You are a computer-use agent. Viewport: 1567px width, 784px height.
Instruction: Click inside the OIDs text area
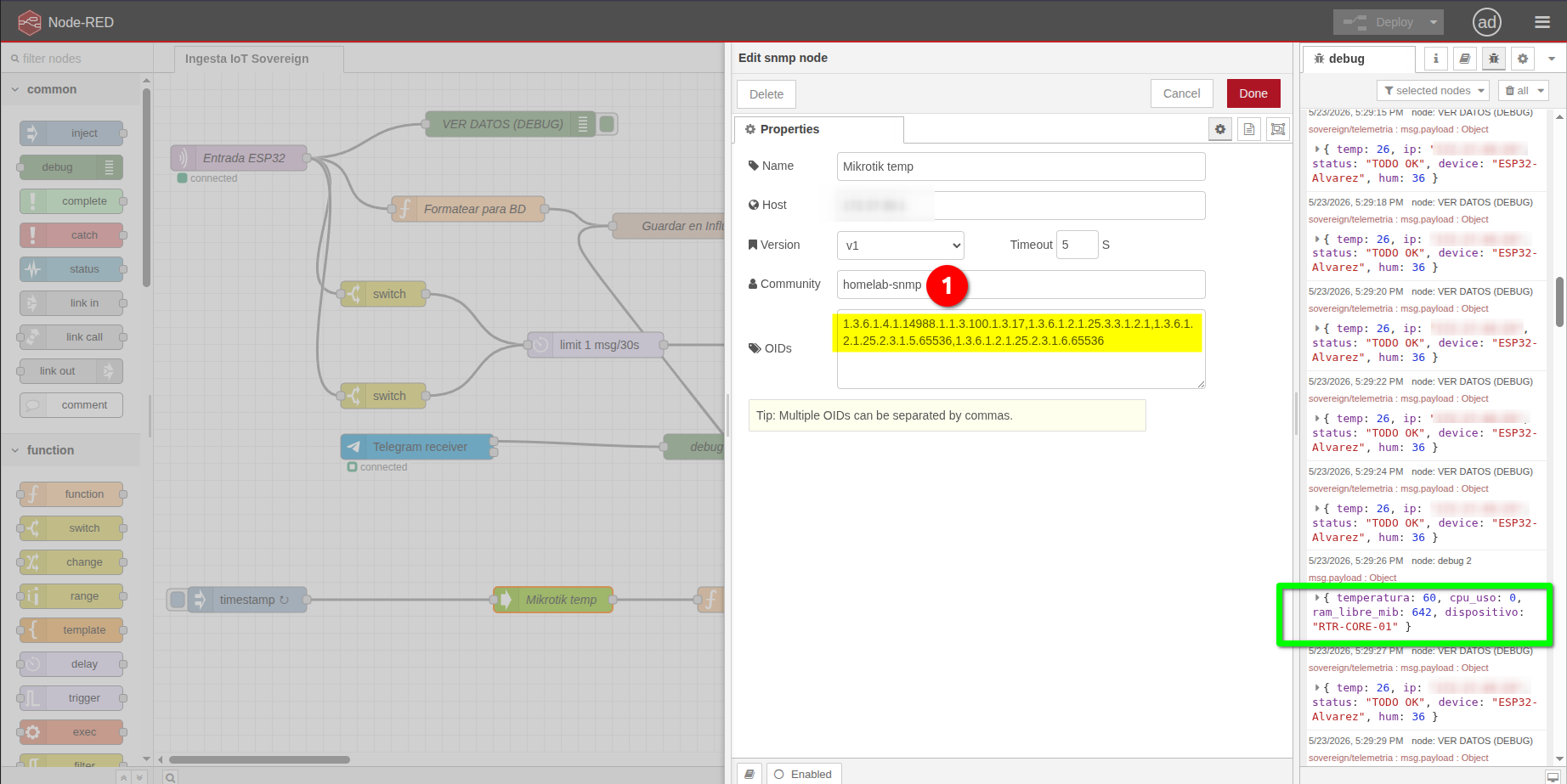point(1021,349)
